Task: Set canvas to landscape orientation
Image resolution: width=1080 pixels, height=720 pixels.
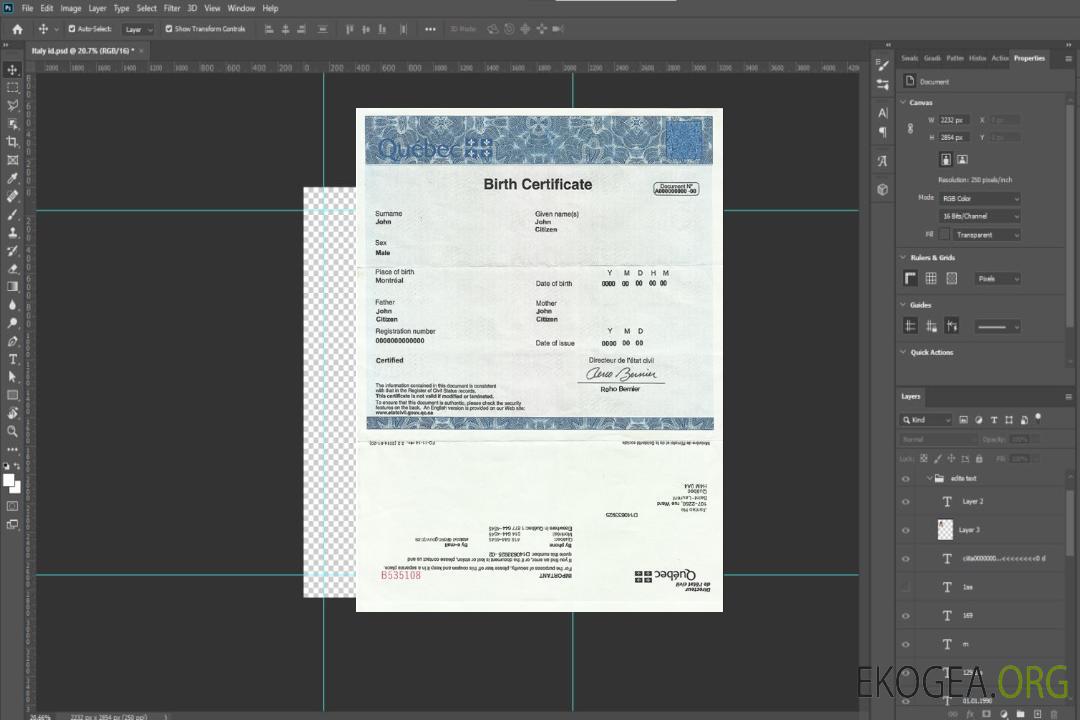Action: click(962, 159)
